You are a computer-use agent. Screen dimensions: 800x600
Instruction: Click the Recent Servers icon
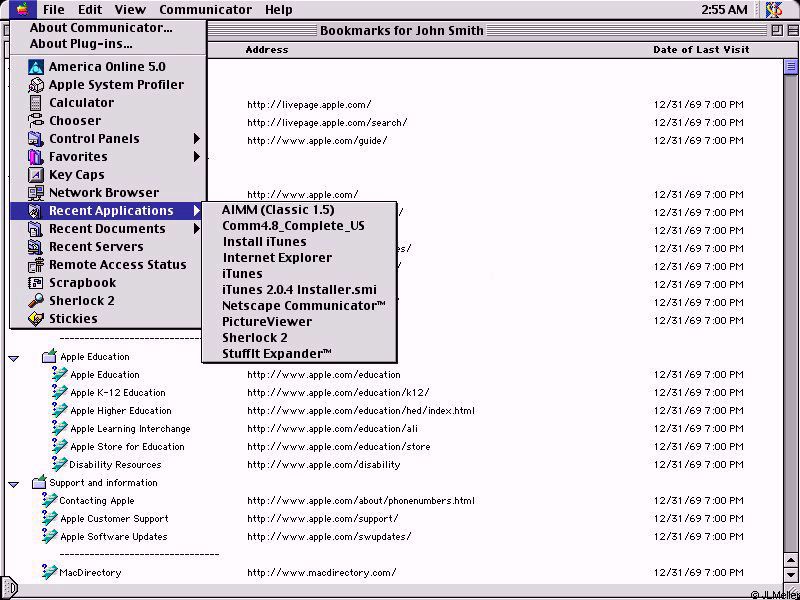pos(36,247)
